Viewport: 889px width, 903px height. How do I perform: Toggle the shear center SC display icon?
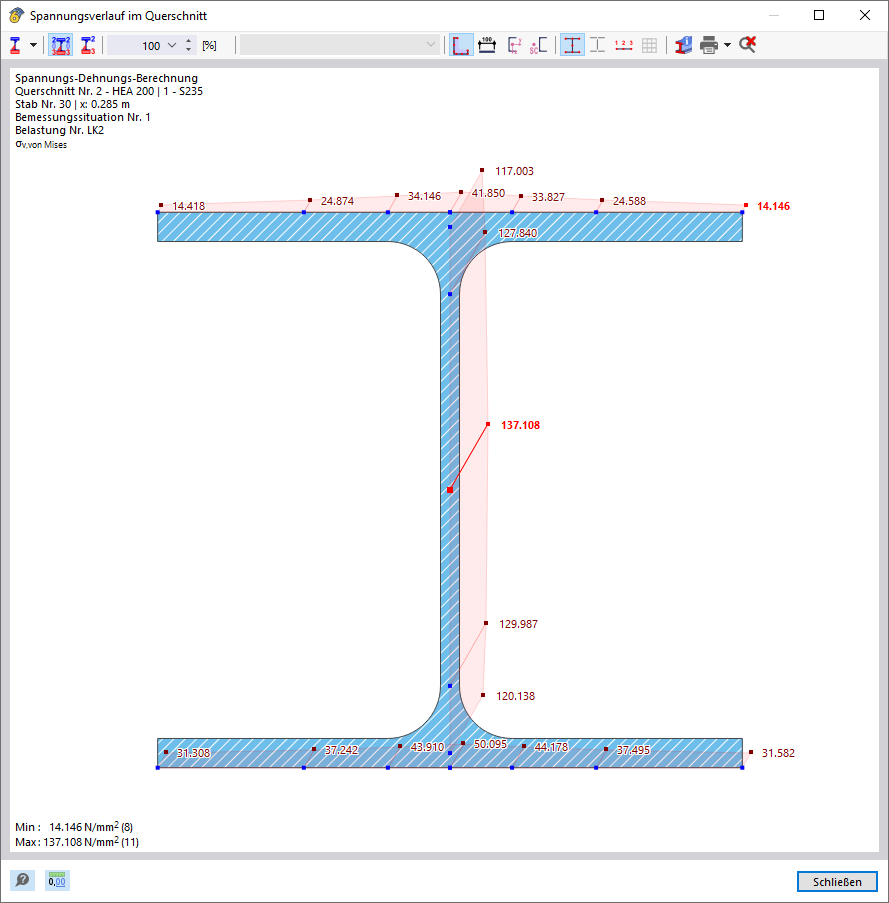coord(538,45)
